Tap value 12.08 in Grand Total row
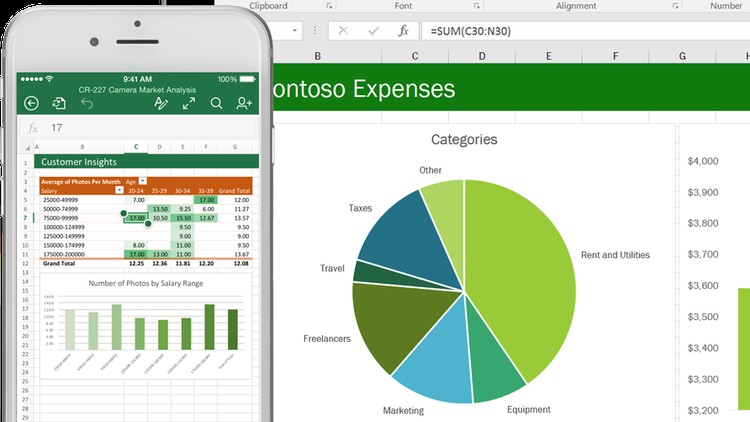 [241, 263]
